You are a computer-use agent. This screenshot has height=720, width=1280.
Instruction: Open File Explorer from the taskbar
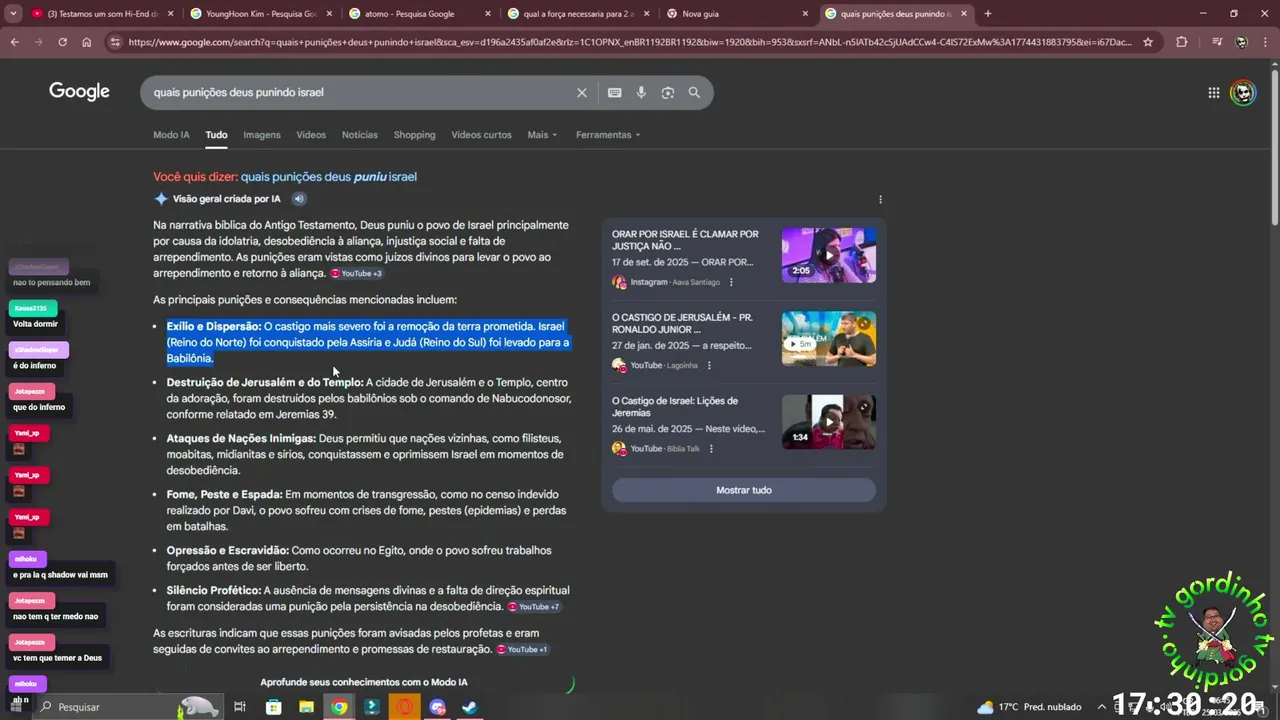tap(306, 707)
